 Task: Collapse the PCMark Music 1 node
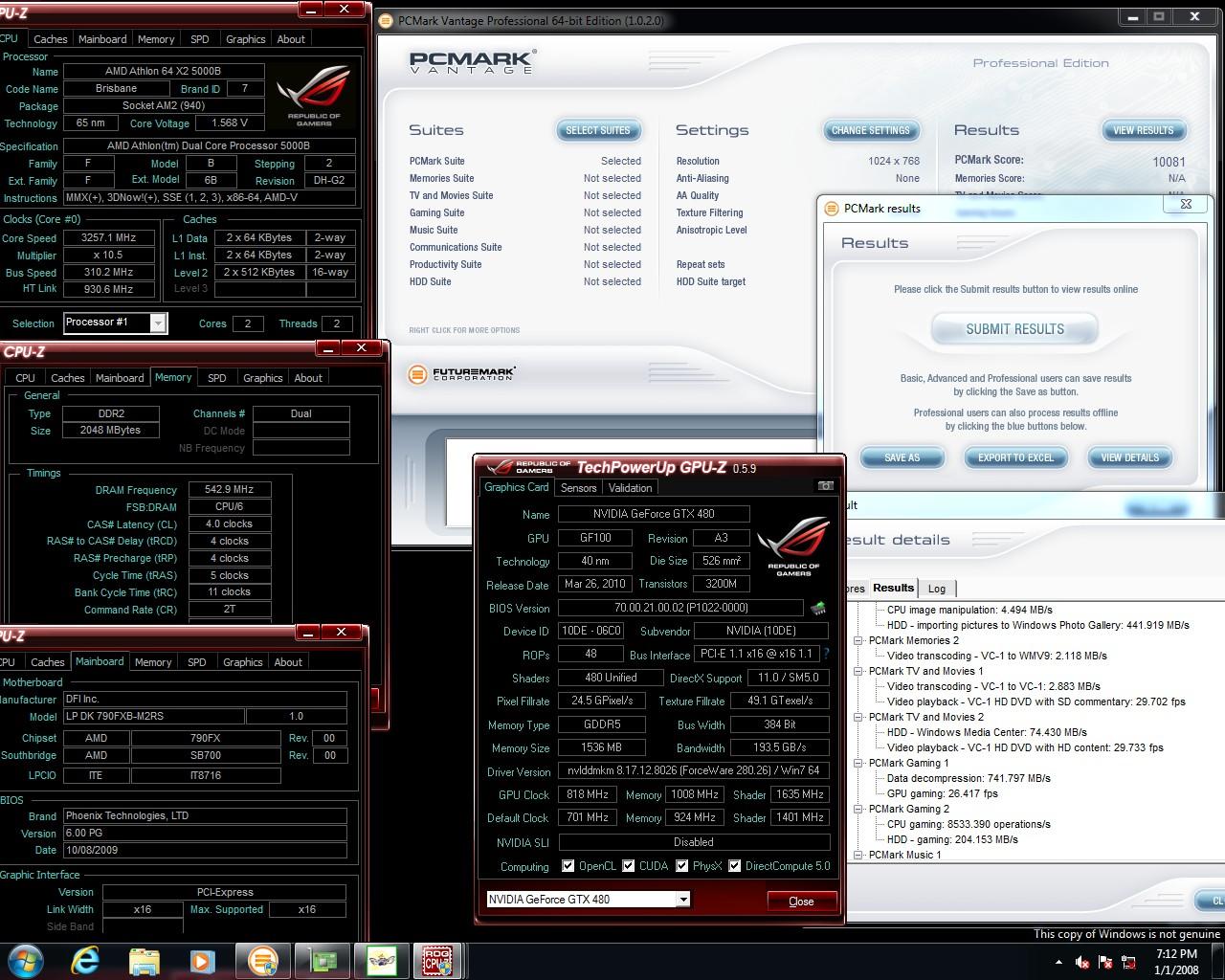pos(858,856)
